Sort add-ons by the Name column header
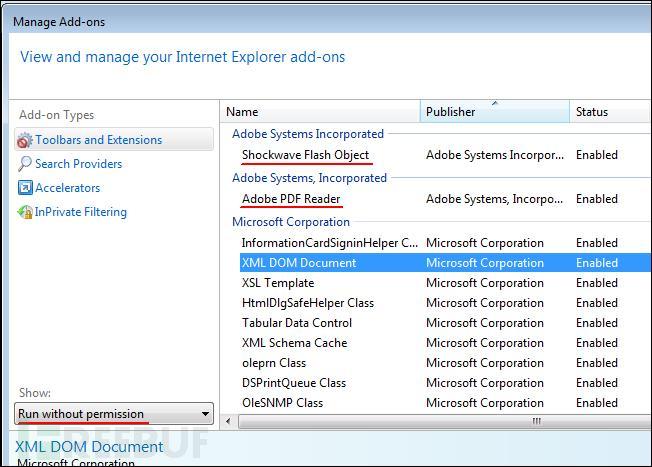 [x=320, y=112]
